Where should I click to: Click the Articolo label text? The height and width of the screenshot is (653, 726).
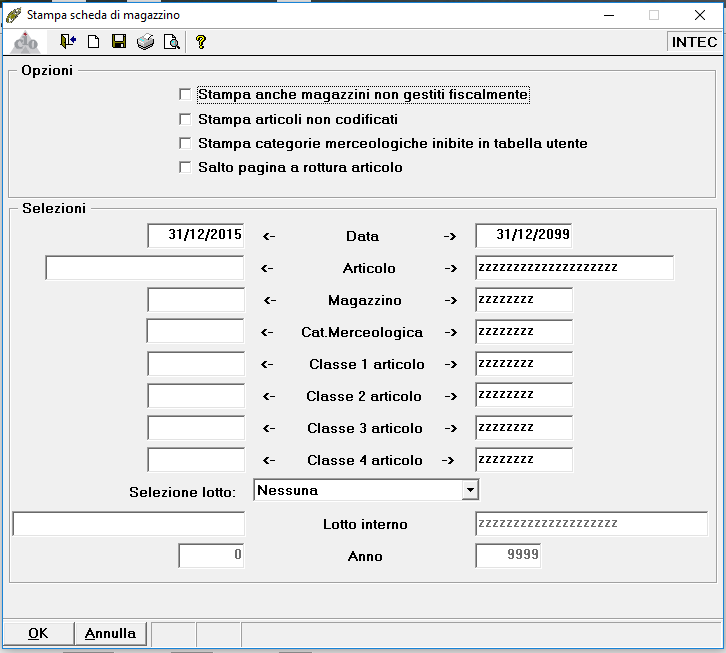tap(369, 268)
